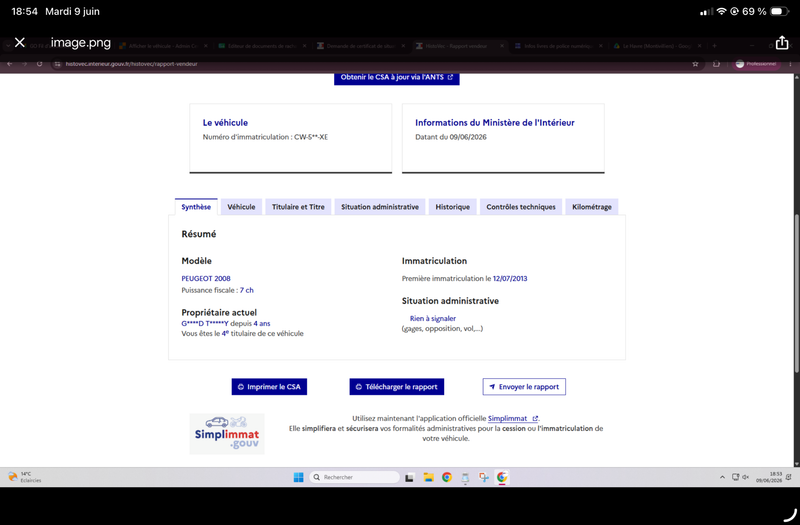The height and width of the screenshot is (525, 800).
Task: Open taskbar clock showing 18:53
Action: 769,477
